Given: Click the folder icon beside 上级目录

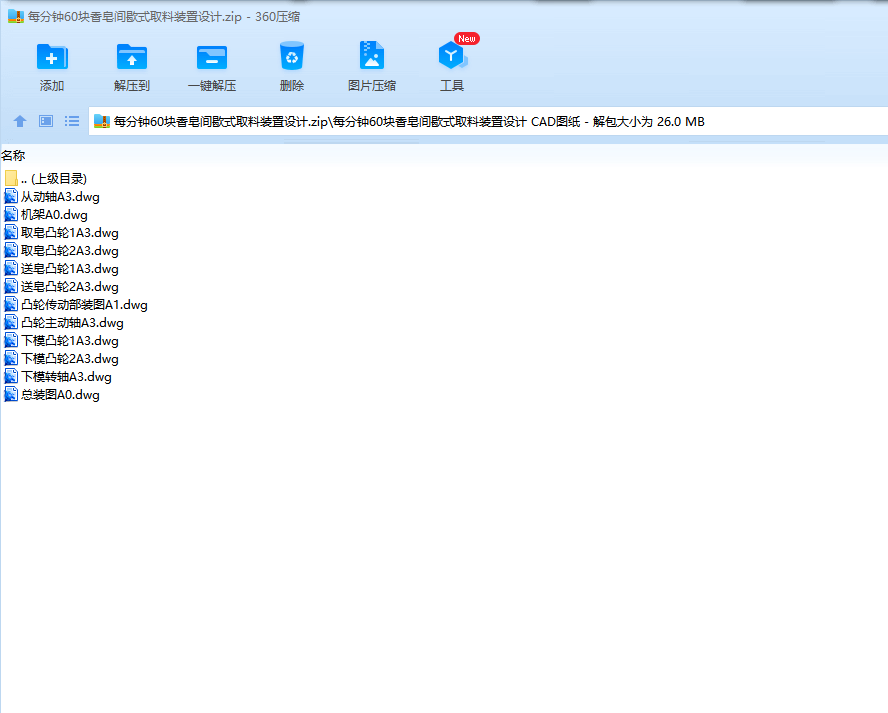Looking at the screenshot, I should tap(11, 178).
